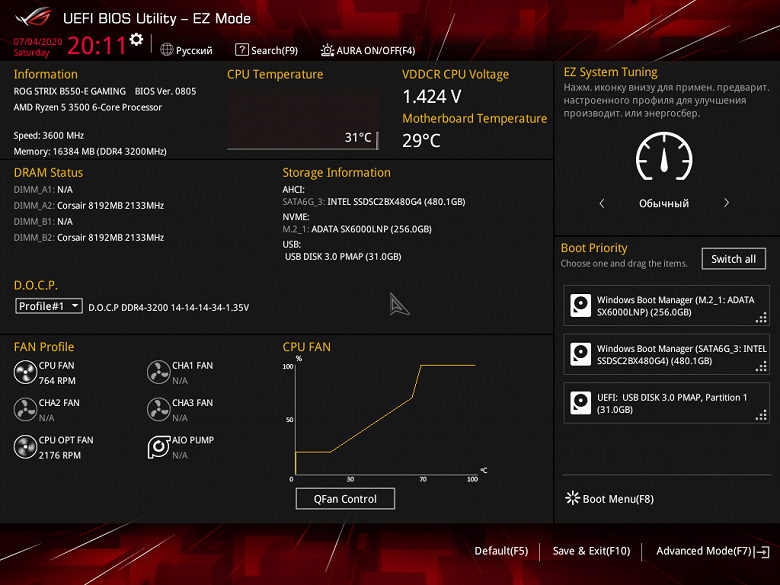Click the CPU FAN curve graph

coord(386,420)
